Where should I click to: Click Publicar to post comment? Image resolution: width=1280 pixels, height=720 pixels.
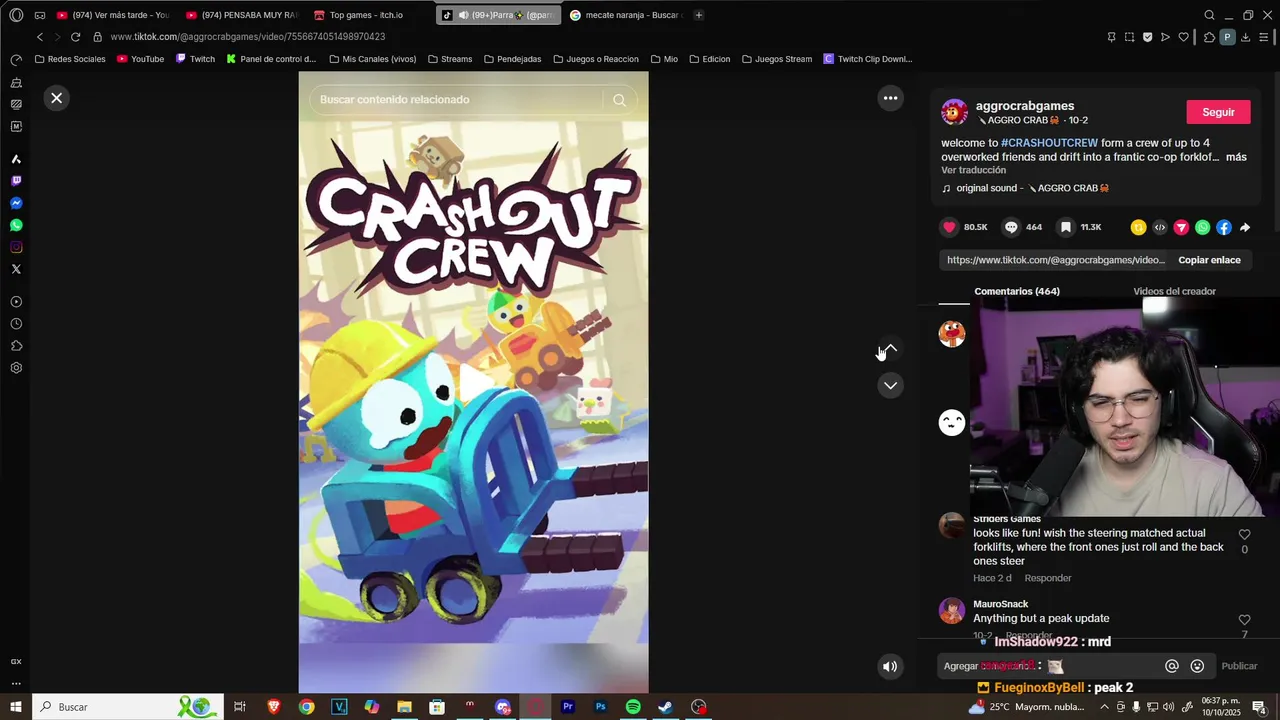[x=1239, y=666]
